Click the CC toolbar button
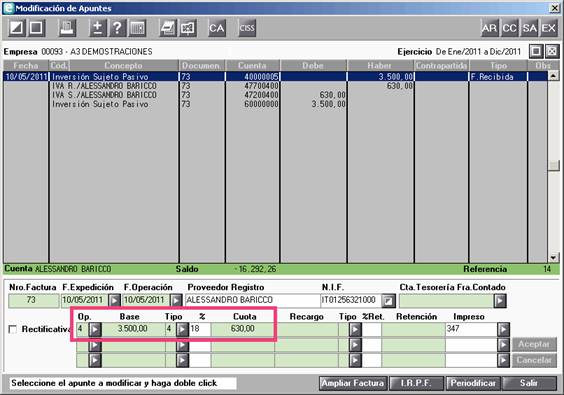 pyautogui.click(x=509, y=28)
